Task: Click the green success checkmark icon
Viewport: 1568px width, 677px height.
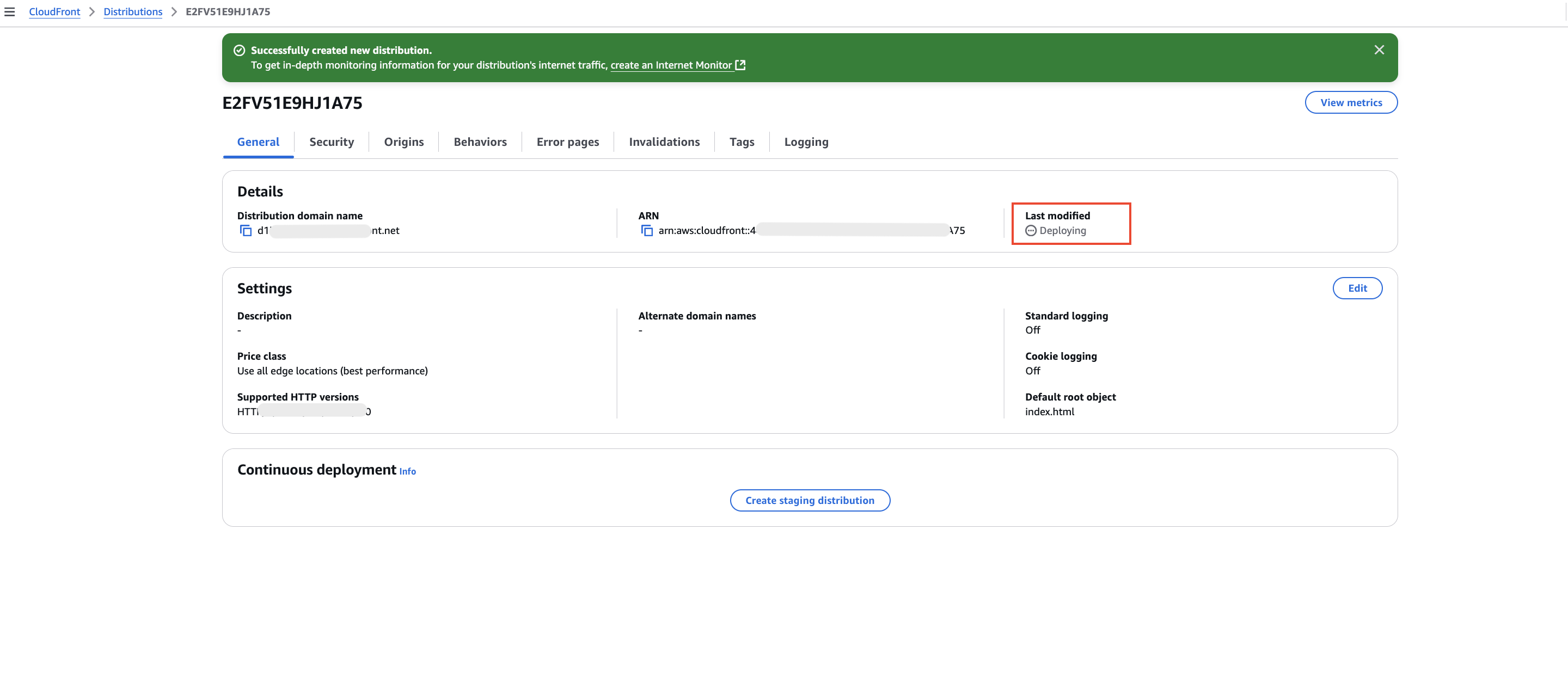Action: click(x=239, y=51)
